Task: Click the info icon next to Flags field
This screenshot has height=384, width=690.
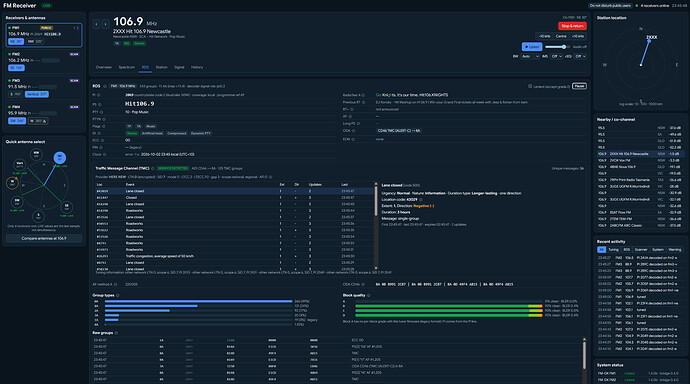Action: 104,126
